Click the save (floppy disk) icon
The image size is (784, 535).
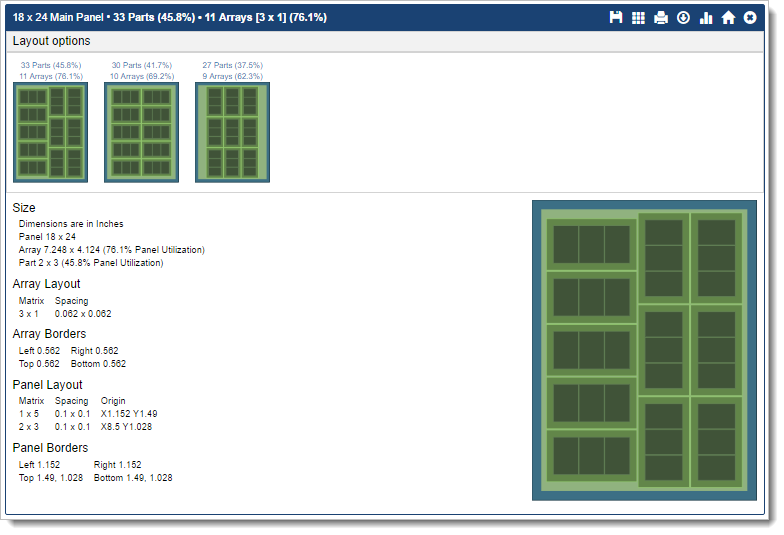click(616, 18)
